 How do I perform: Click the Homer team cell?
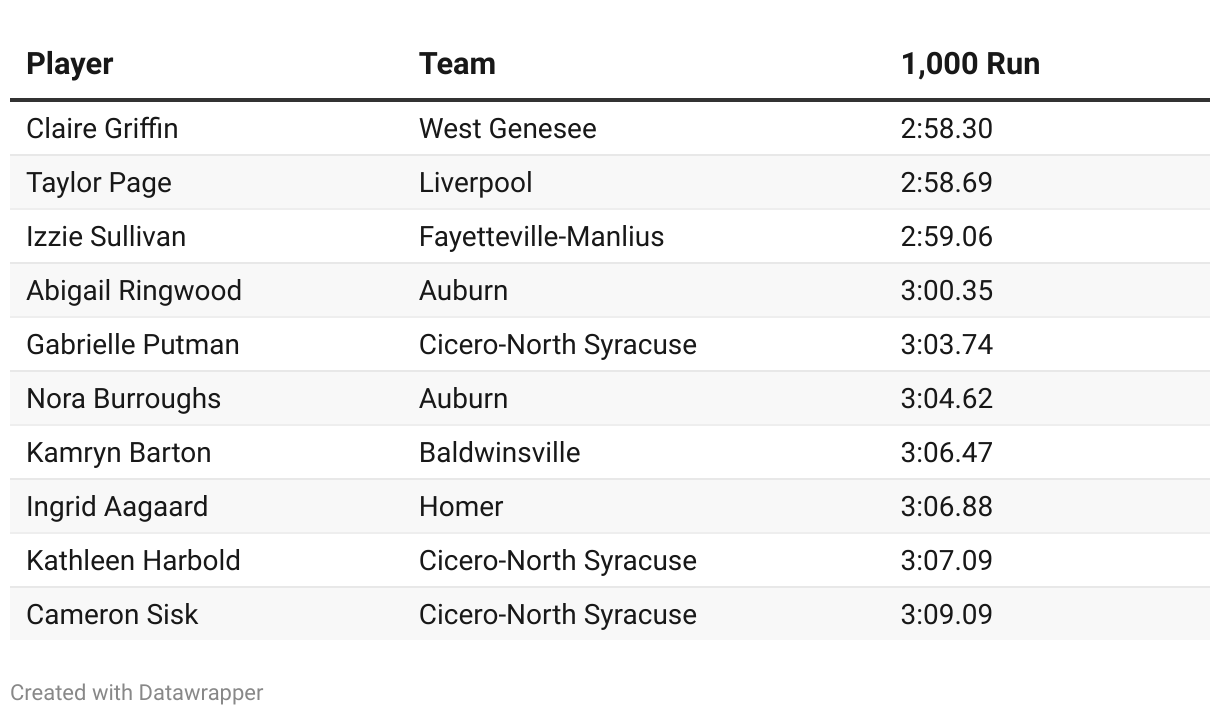coord(461,507)
